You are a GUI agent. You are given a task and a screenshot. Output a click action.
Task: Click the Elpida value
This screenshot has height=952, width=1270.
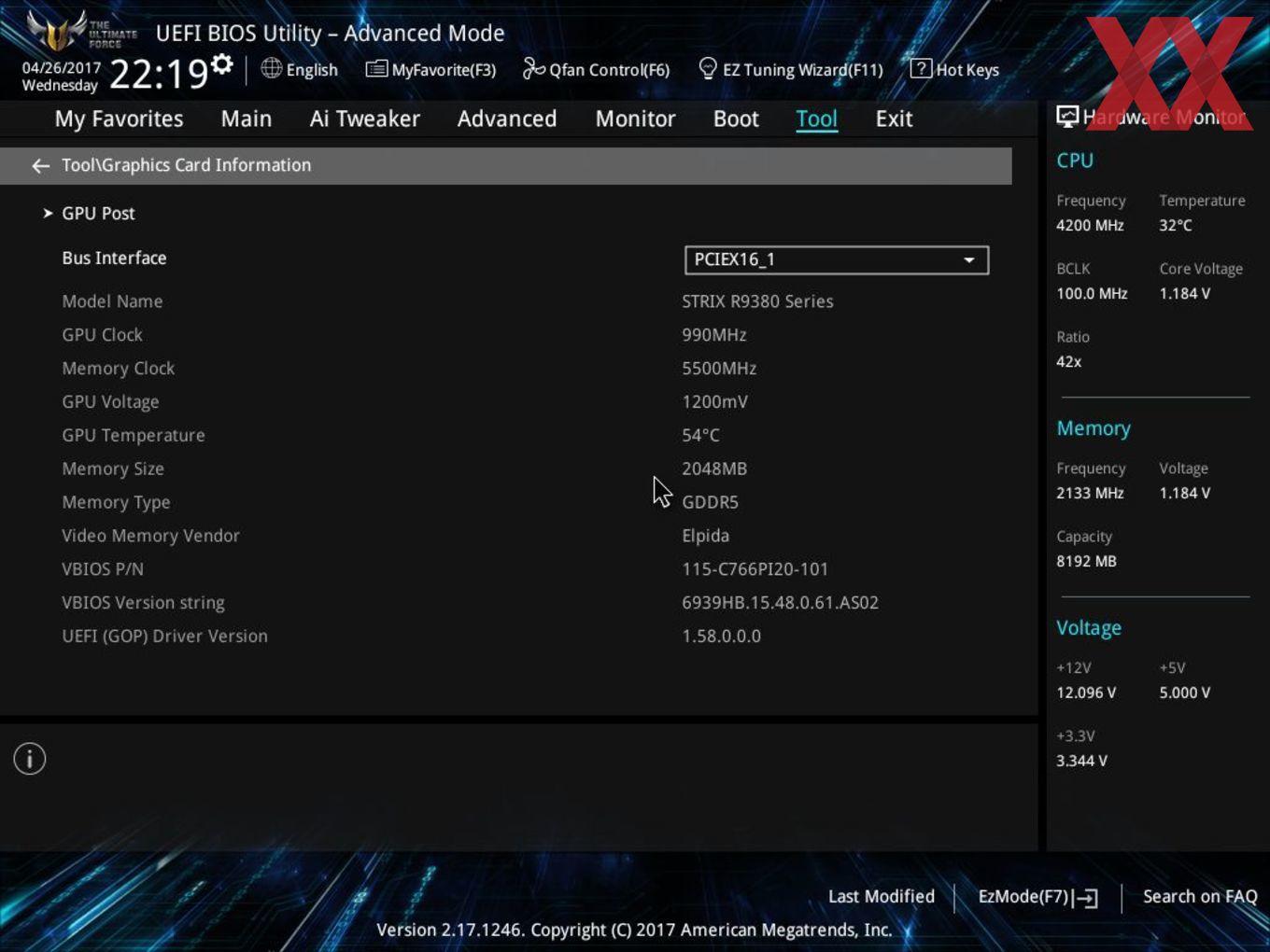click(706, 537)
